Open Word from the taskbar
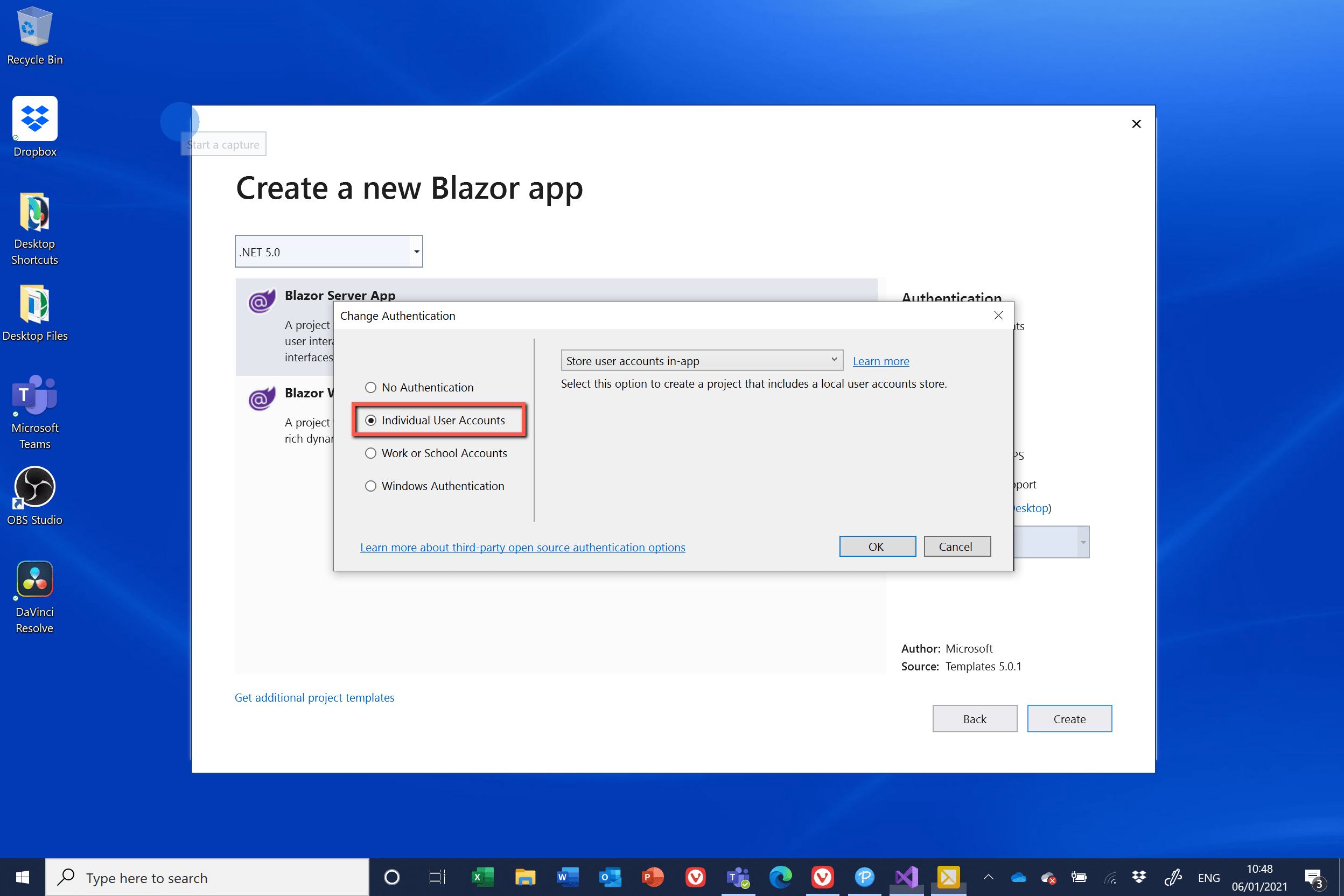Screen dimensions: 1344x896 click(x=568, y=877)
